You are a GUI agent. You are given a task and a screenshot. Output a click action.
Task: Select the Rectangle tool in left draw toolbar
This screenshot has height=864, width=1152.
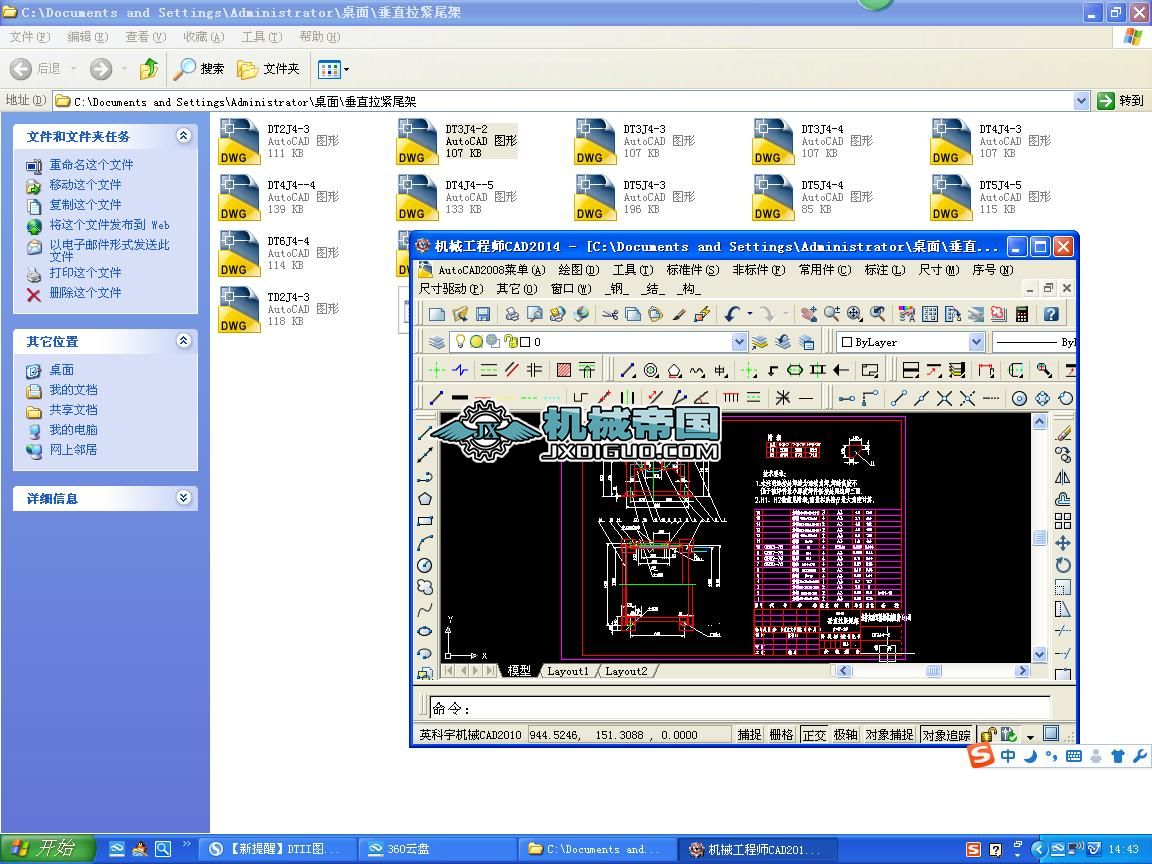click(x=425, y=522)
